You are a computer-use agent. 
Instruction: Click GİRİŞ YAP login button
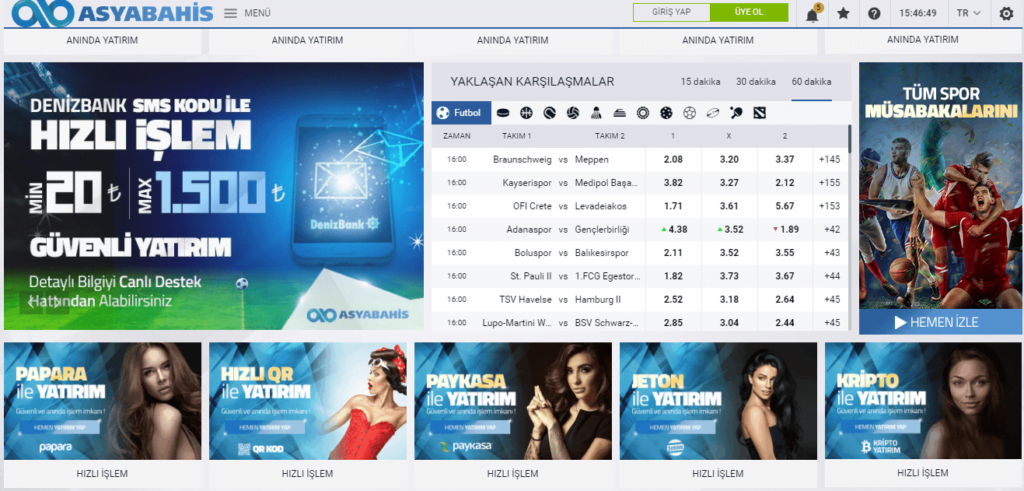[x=671, y=12]
